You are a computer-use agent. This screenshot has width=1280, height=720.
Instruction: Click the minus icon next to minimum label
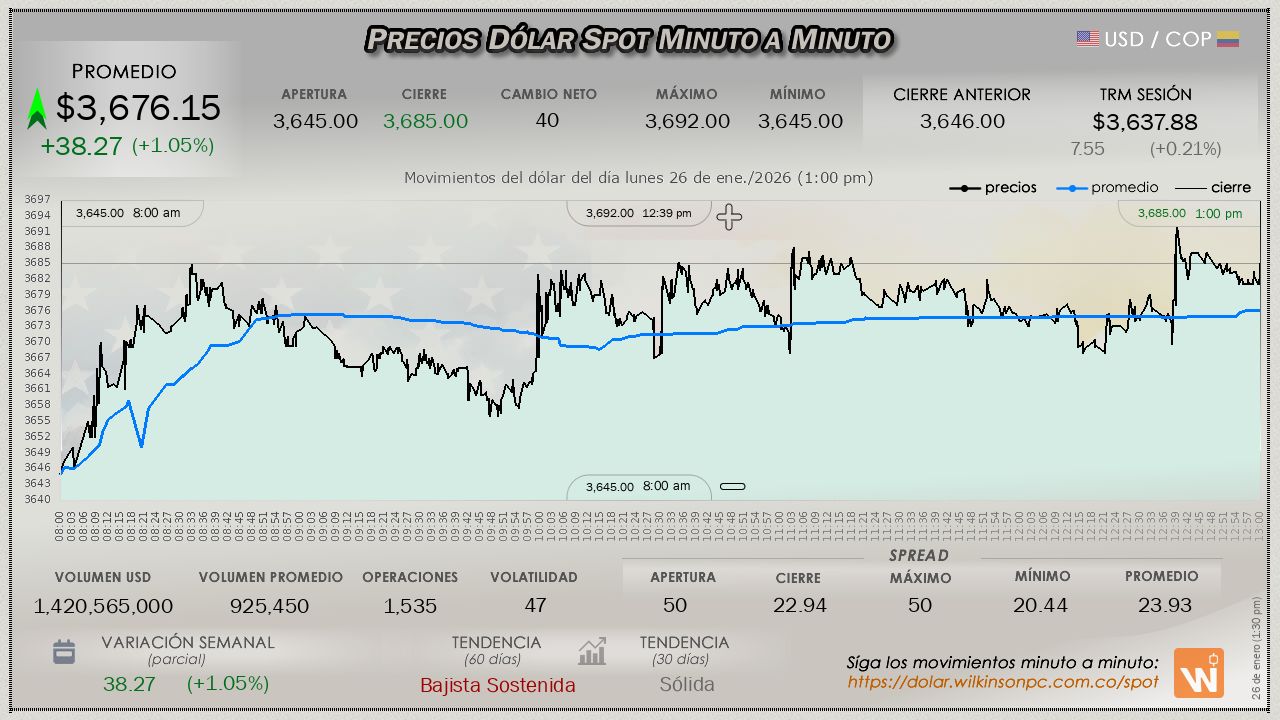coord(733,487)
